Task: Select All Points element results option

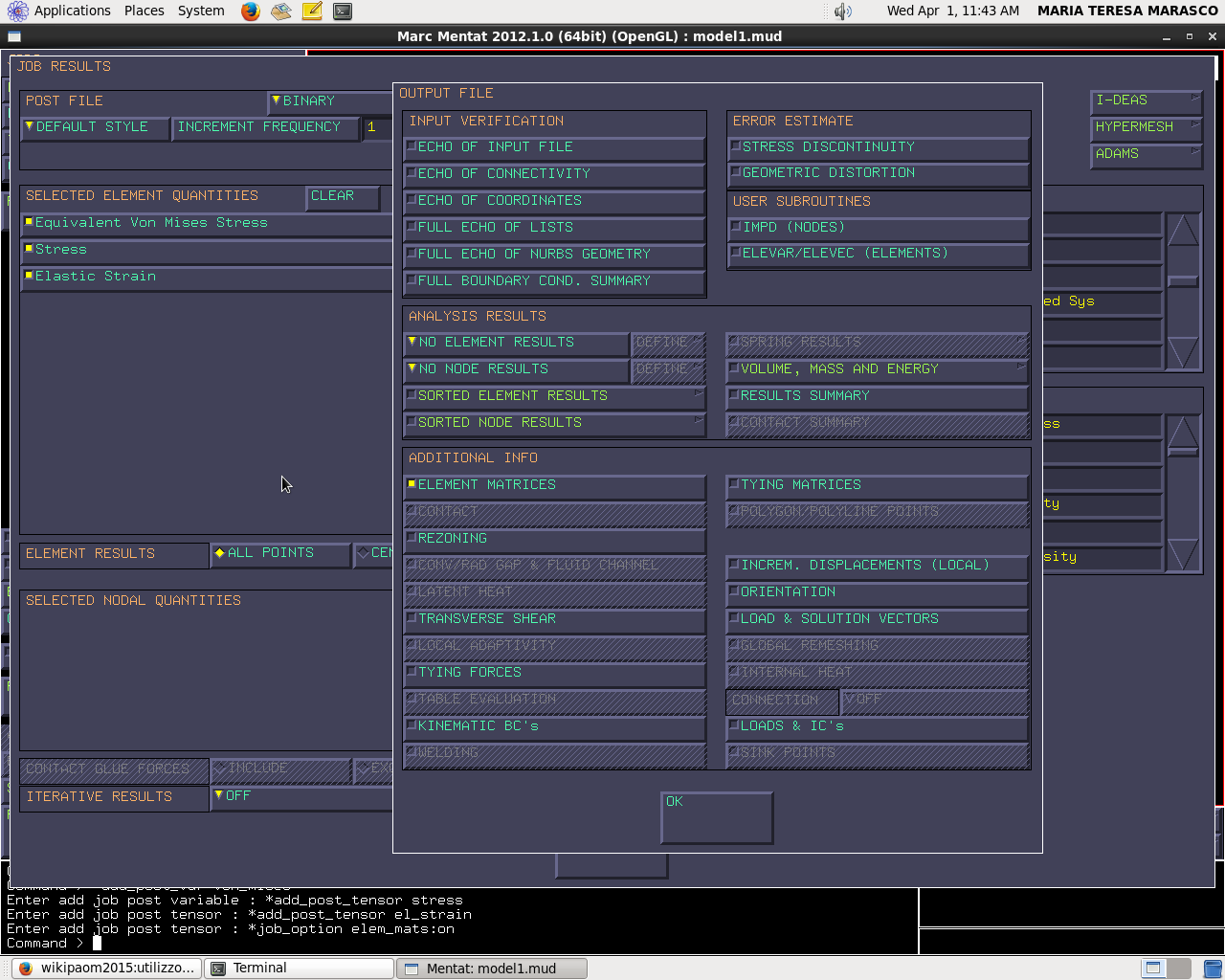Action: pyautogui.click(x=279, y=554)
